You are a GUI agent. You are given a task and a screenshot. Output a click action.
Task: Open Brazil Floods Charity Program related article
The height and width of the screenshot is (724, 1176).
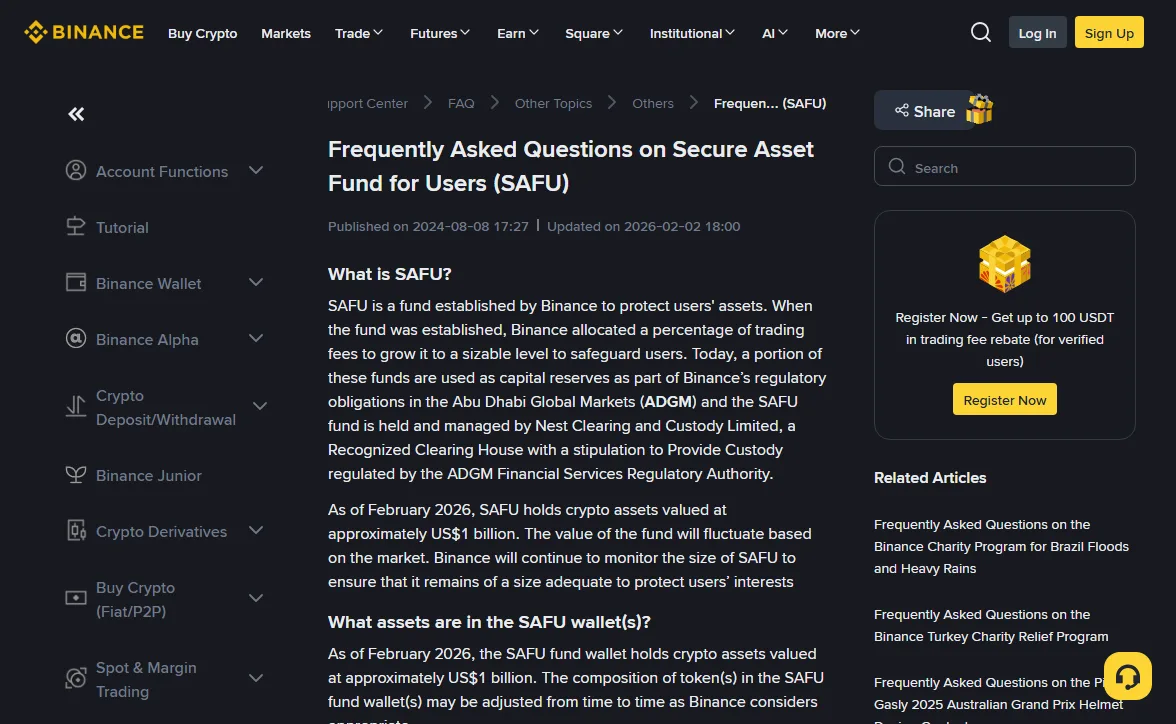click(x=1001, y=546)
